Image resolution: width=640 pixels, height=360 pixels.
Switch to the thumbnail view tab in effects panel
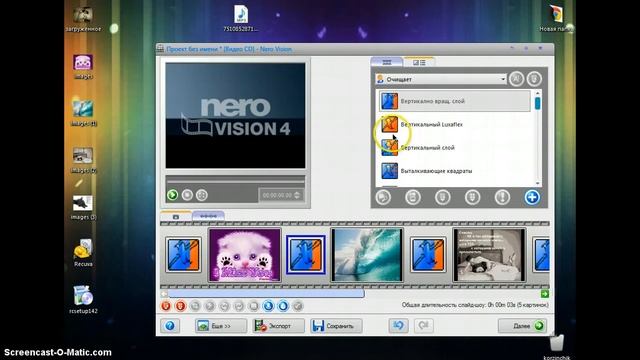click(387, 62)
